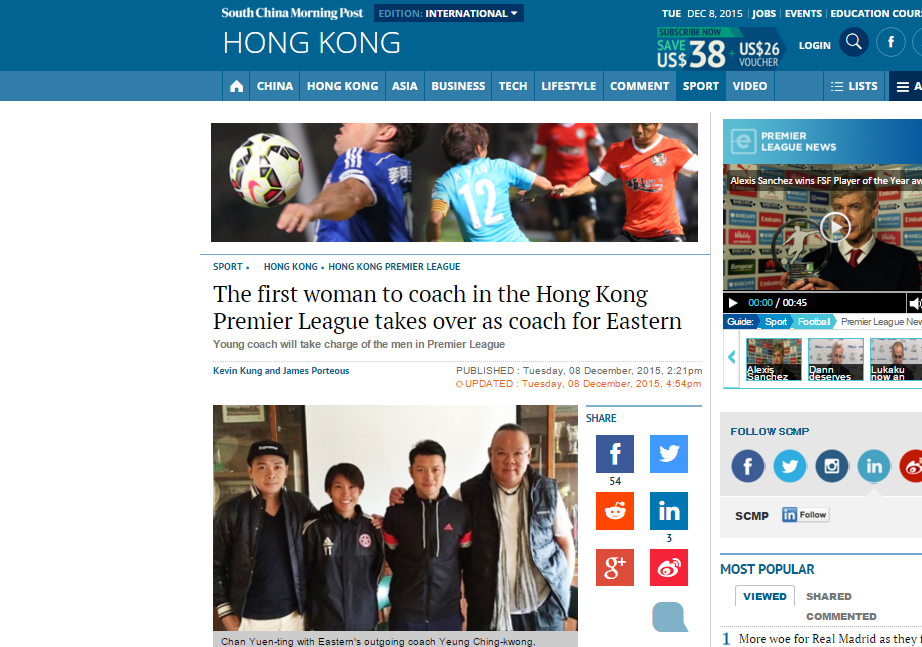This screenshot has width=922, height=647.
Task: Follow SCMP on Instagram
Action: [831, 466]
